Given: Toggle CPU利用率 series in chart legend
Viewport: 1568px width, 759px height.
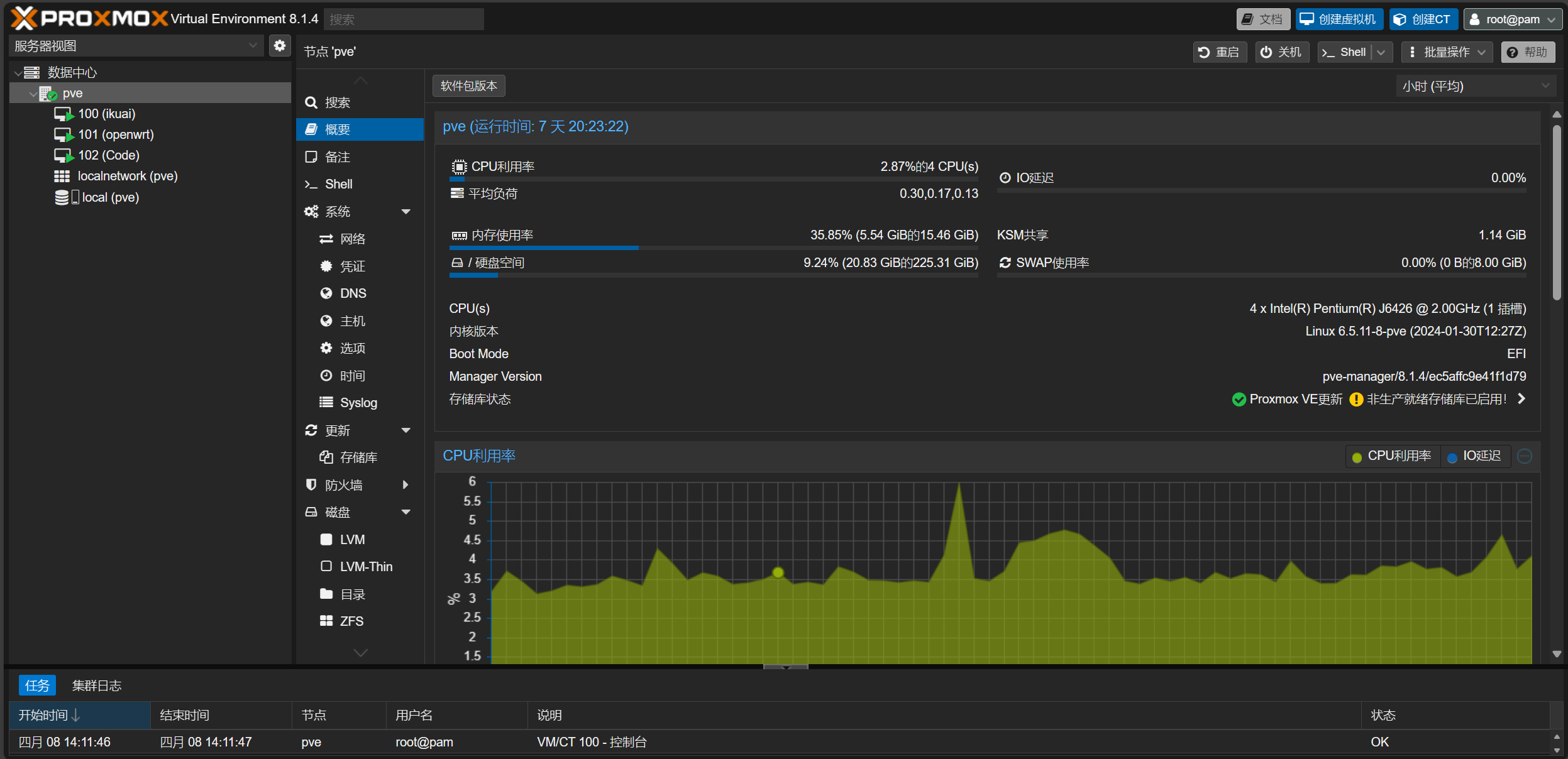Looking at the screenshot, I should [x=1392, y=456].
